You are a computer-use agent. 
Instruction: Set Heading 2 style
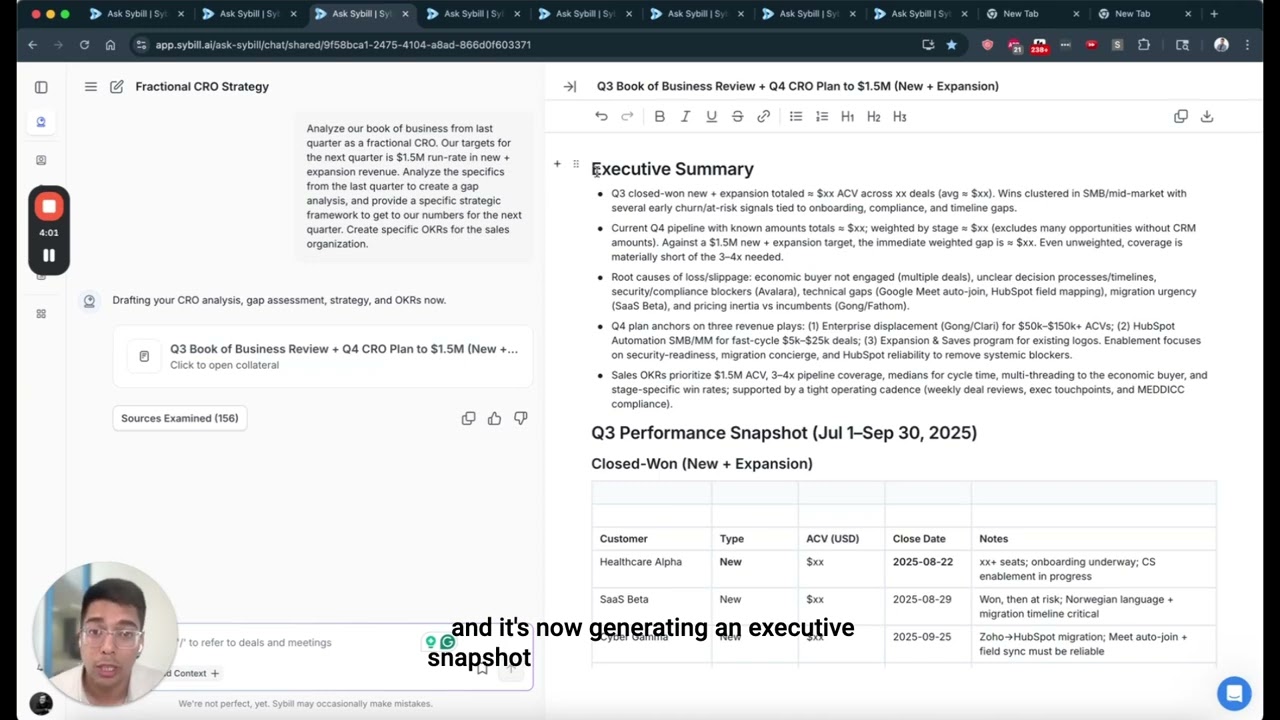point(874,116)
